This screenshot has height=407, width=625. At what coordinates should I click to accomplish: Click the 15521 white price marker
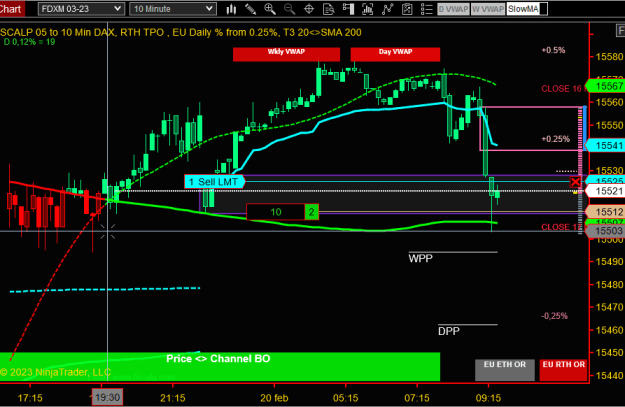606,191
